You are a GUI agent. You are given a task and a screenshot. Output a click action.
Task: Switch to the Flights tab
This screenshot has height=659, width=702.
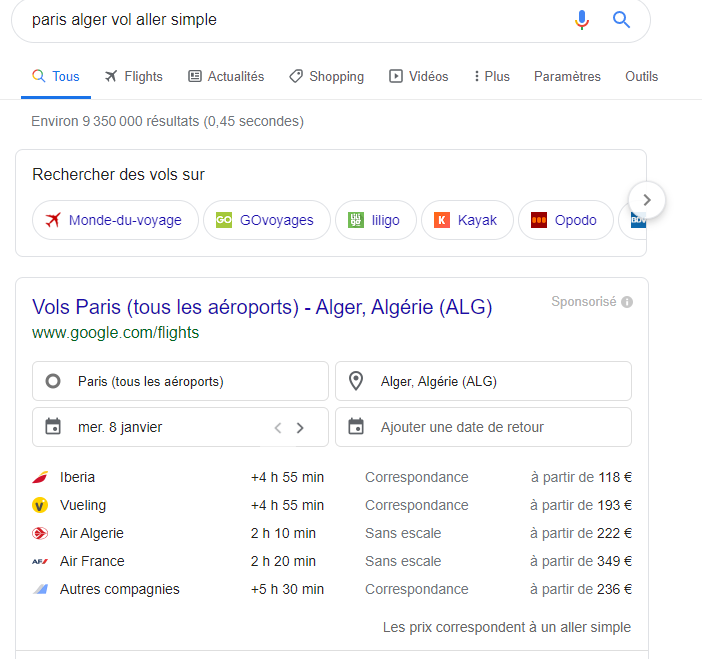coord(133,77)
